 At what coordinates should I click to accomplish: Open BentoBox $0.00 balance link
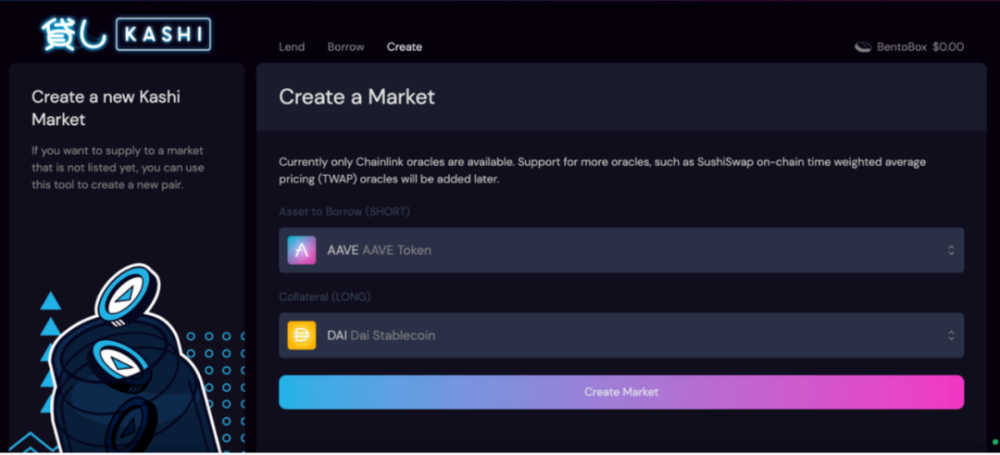click(909, 47)
